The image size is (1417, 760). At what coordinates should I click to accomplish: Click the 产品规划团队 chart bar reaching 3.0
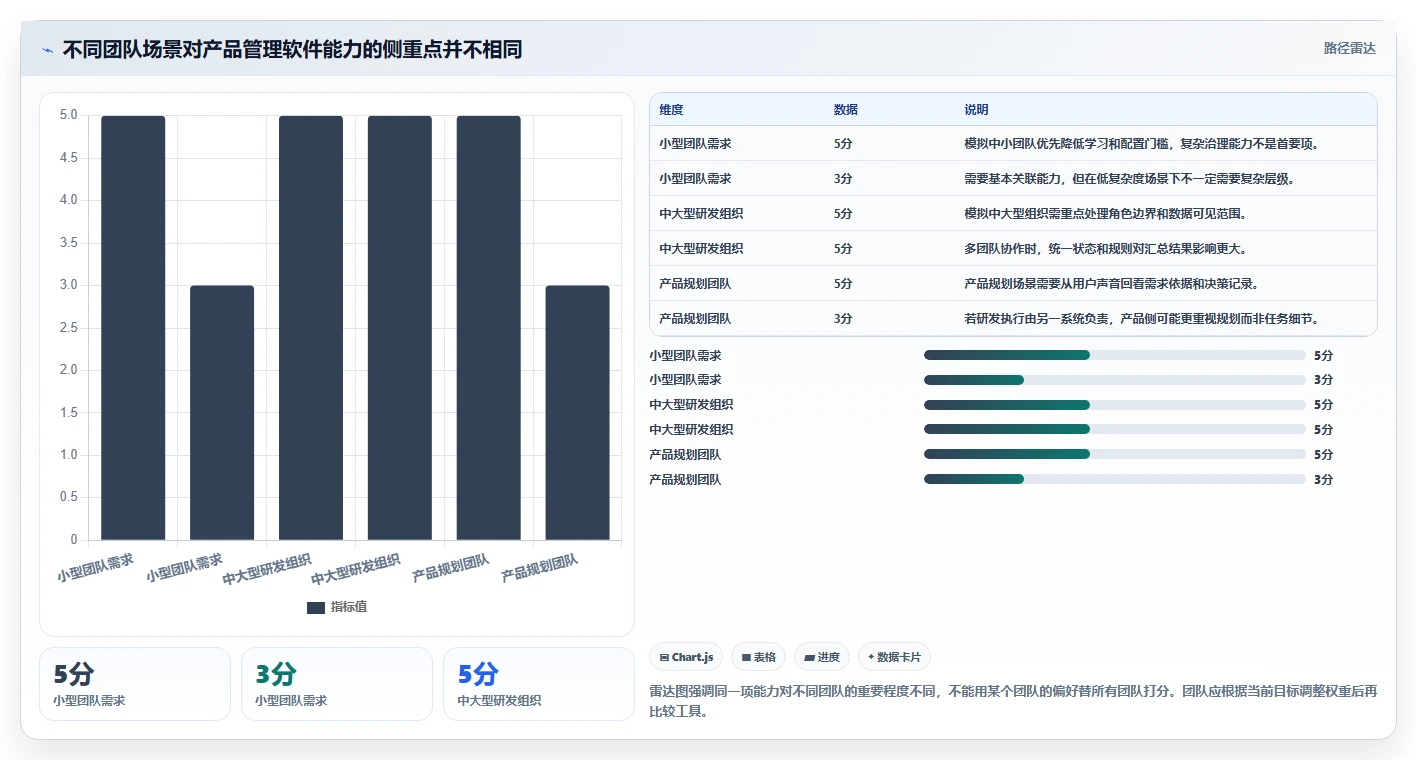tap(578, 413)
